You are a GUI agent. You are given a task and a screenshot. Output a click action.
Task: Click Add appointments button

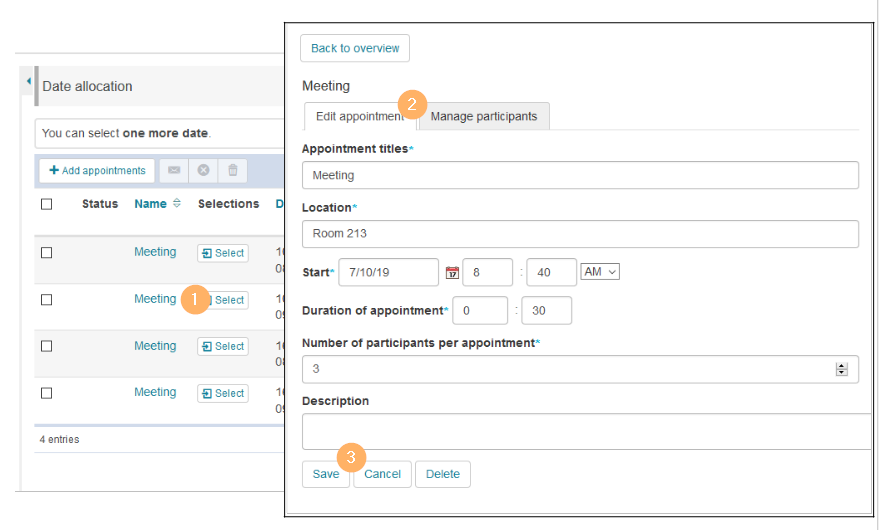coord(97,171)
